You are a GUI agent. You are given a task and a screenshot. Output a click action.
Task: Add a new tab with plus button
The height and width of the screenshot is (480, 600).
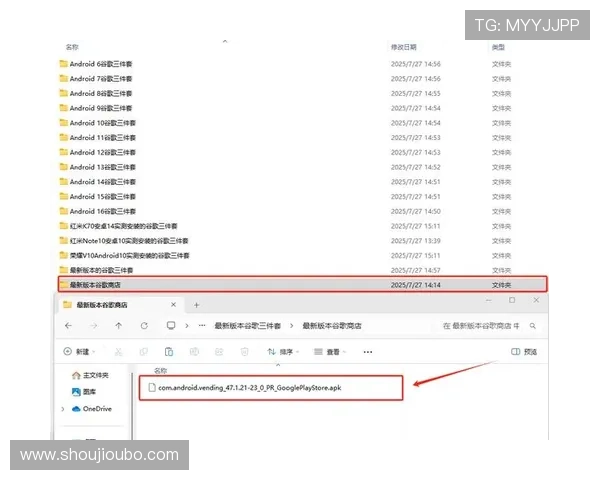click(196, 305)
